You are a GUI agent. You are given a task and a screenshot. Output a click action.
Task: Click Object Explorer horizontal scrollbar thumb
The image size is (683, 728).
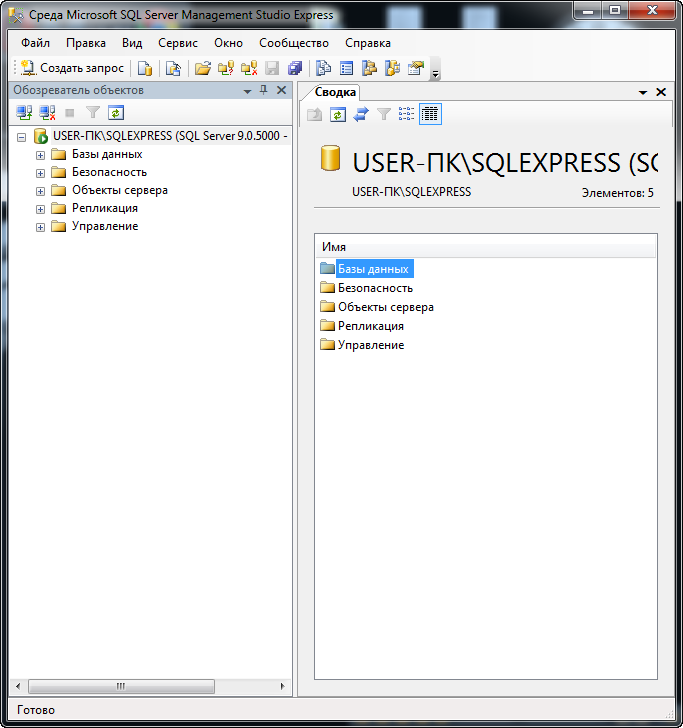click(121, 686)
